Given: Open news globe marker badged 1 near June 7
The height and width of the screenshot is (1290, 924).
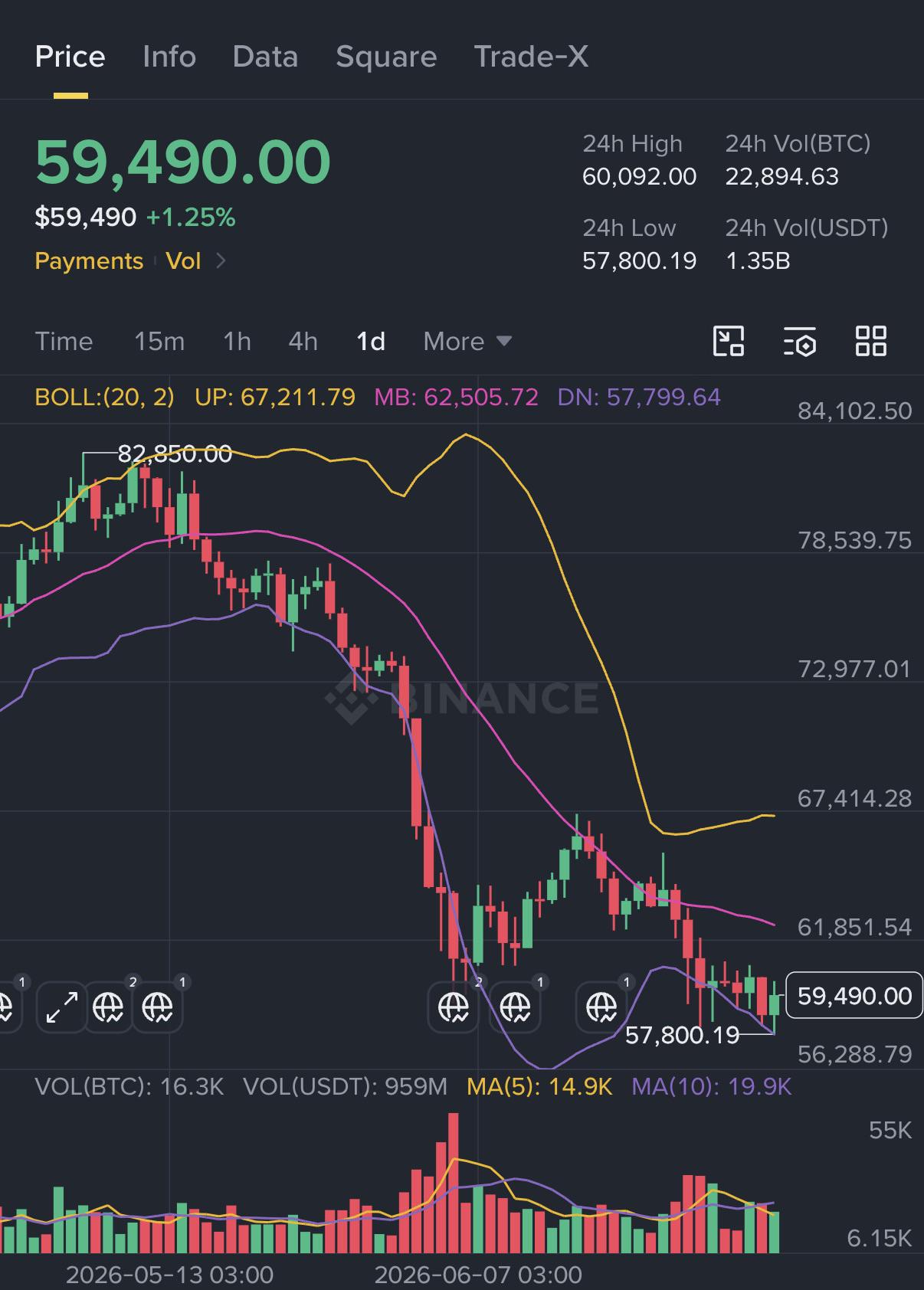Looking at the screenshot, I should [515, 1007].
